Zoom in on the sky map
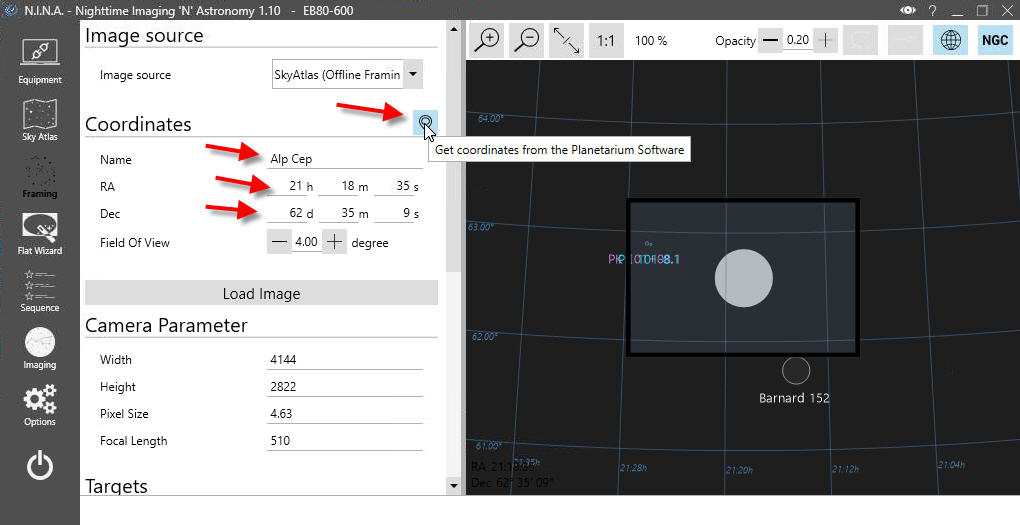Viewport: 1020px width, 525px height. [487, 41]
